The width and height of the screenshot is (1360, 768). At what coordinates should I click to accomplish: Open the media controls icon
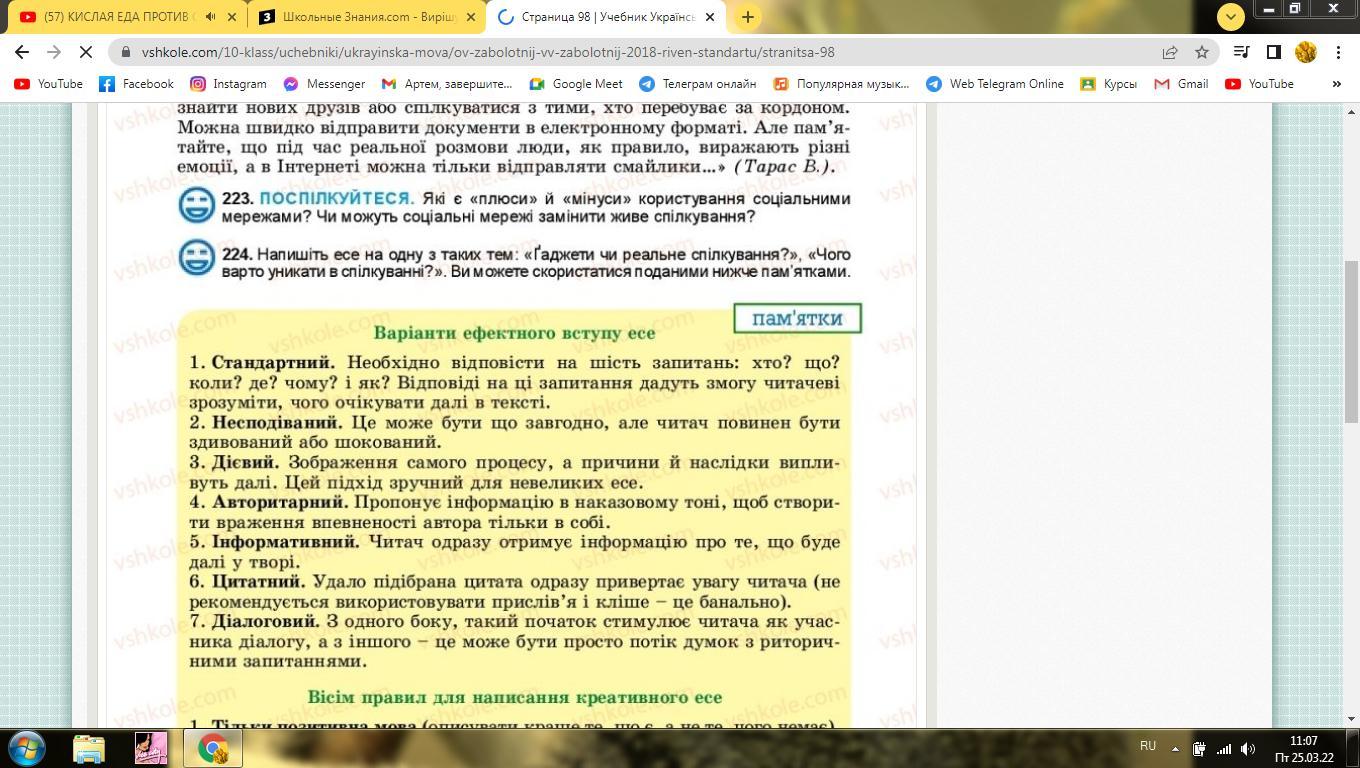[x=1241, y=52]
